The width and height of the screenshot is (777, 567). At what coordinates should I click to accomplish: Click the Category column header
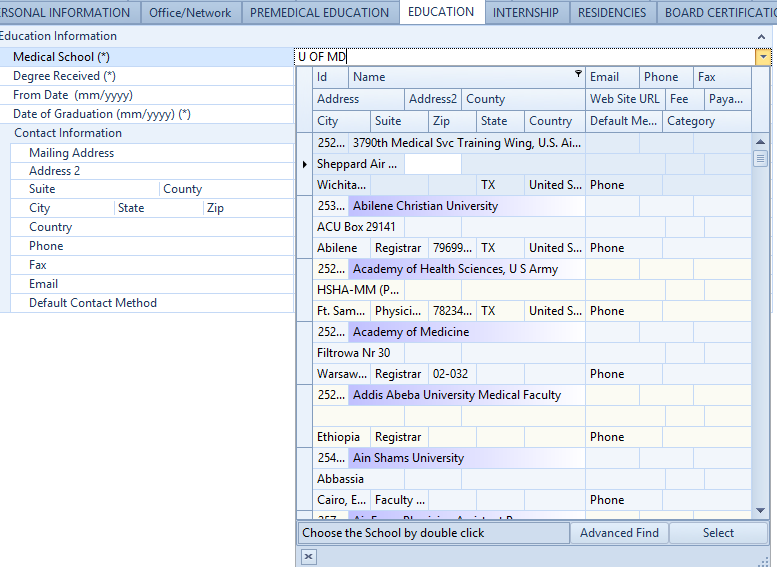click(707, 121)
